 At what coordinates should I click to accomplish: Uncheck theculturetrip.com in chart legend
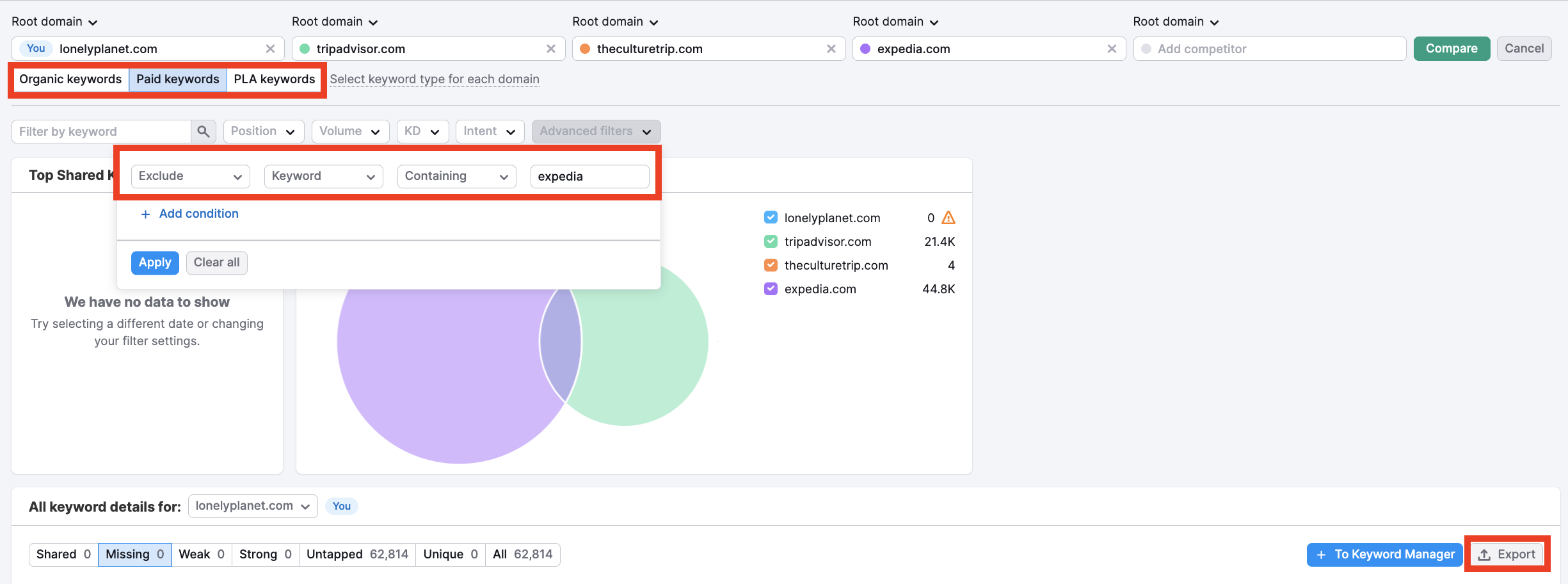(x=771, y=265)
